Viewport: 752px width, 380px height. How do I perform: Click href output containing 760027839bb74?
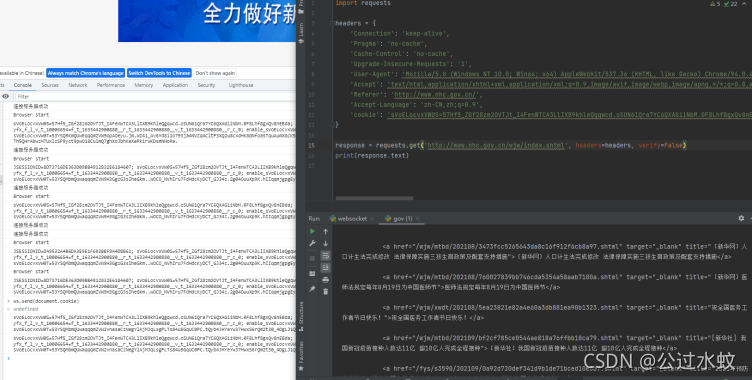[544, 282]
